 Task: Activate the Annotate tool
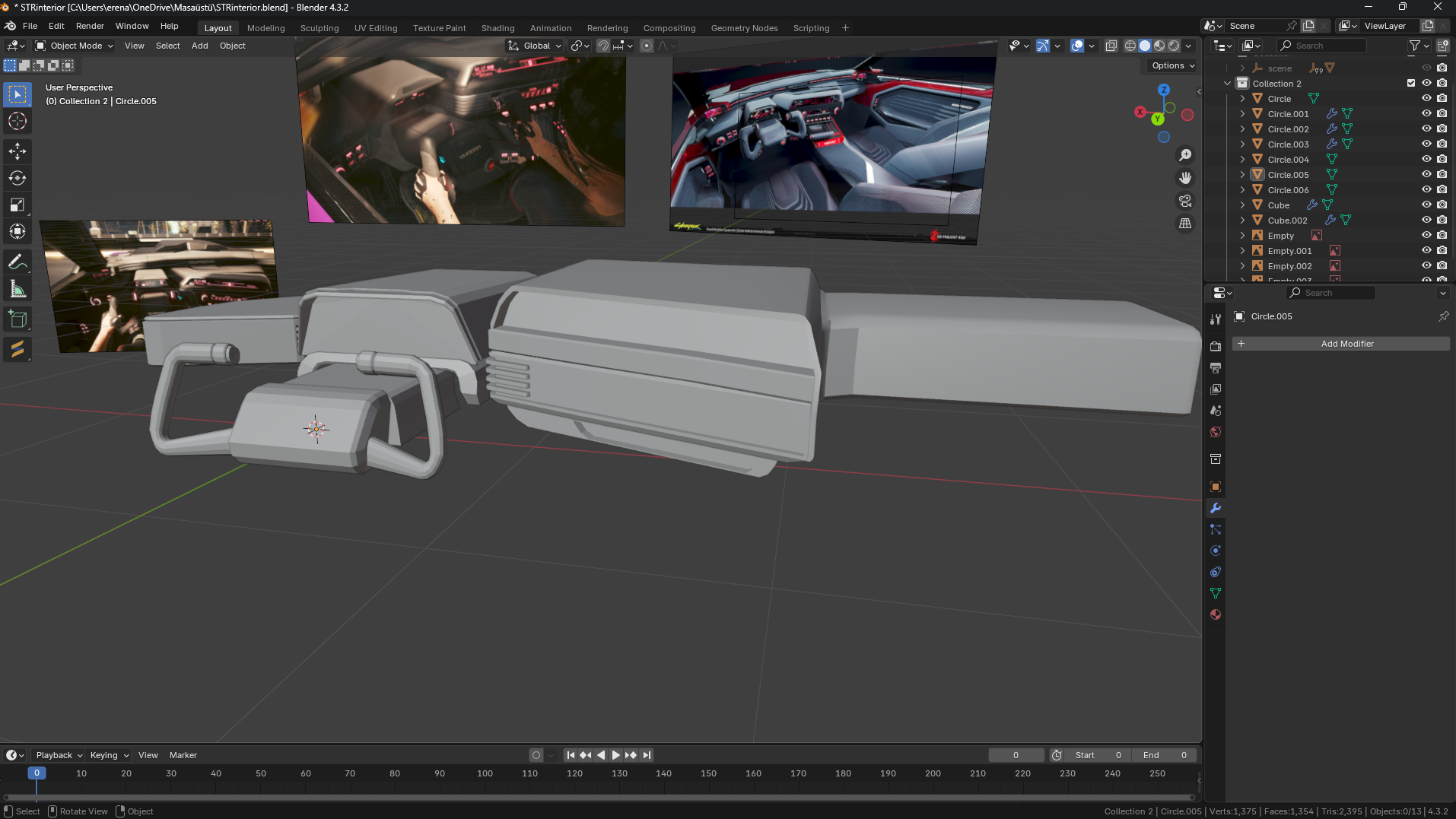click(x=17, y=262)
